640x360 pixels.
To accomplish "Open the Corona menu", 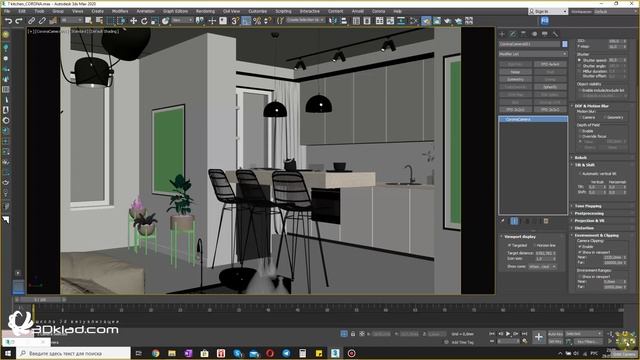I will click(x=378, y=11).
